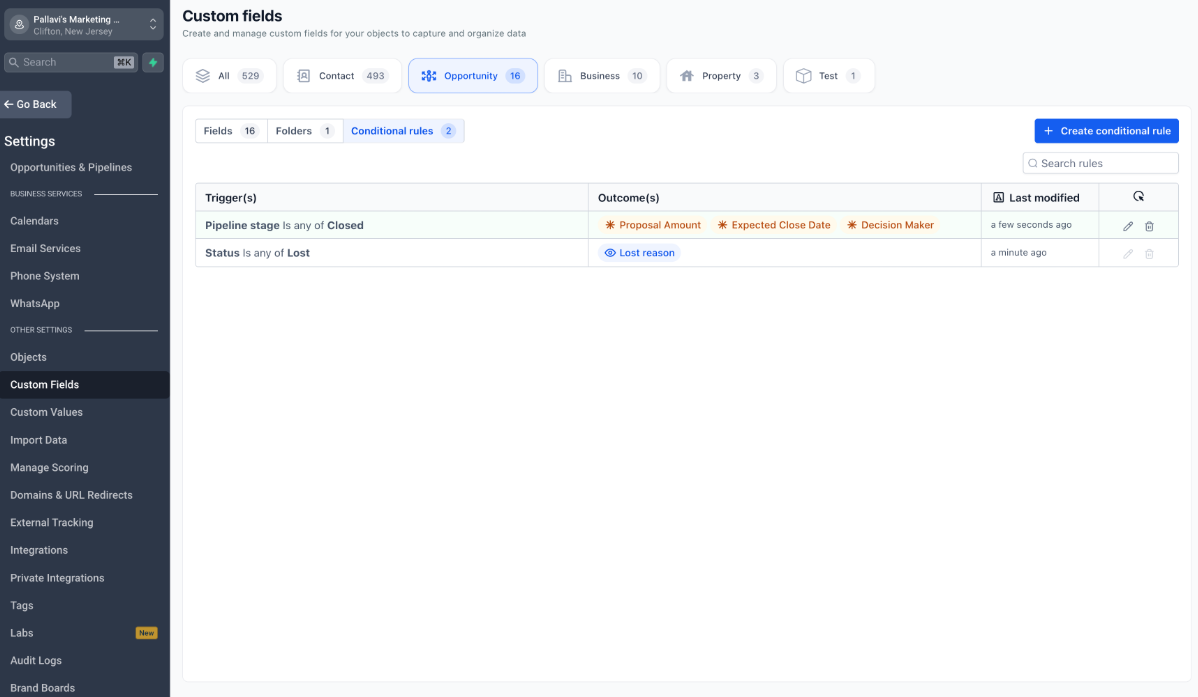Switch to the Fields sub-tab
The image size is (1198, 697).
[x=231, y=131]
